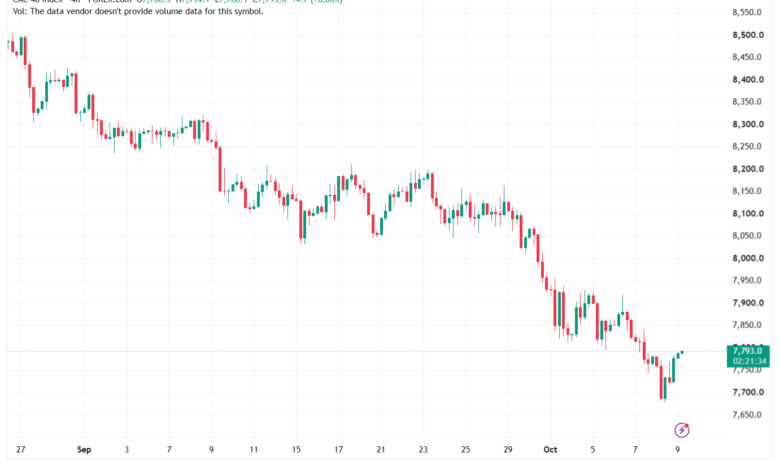Select the 8,300.0 price axis label
Image resolution: width=780 pixels, height=470 pixels.
tap(748, 124)
